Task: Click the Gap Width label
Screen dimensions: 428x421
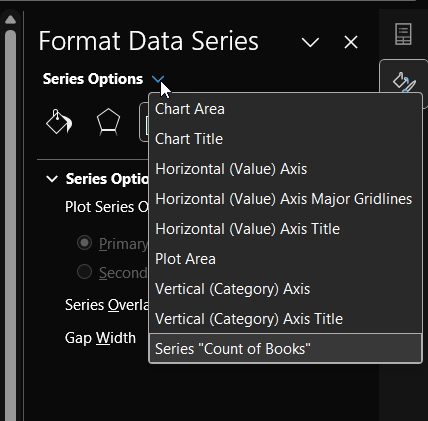Action: point(100,338)
